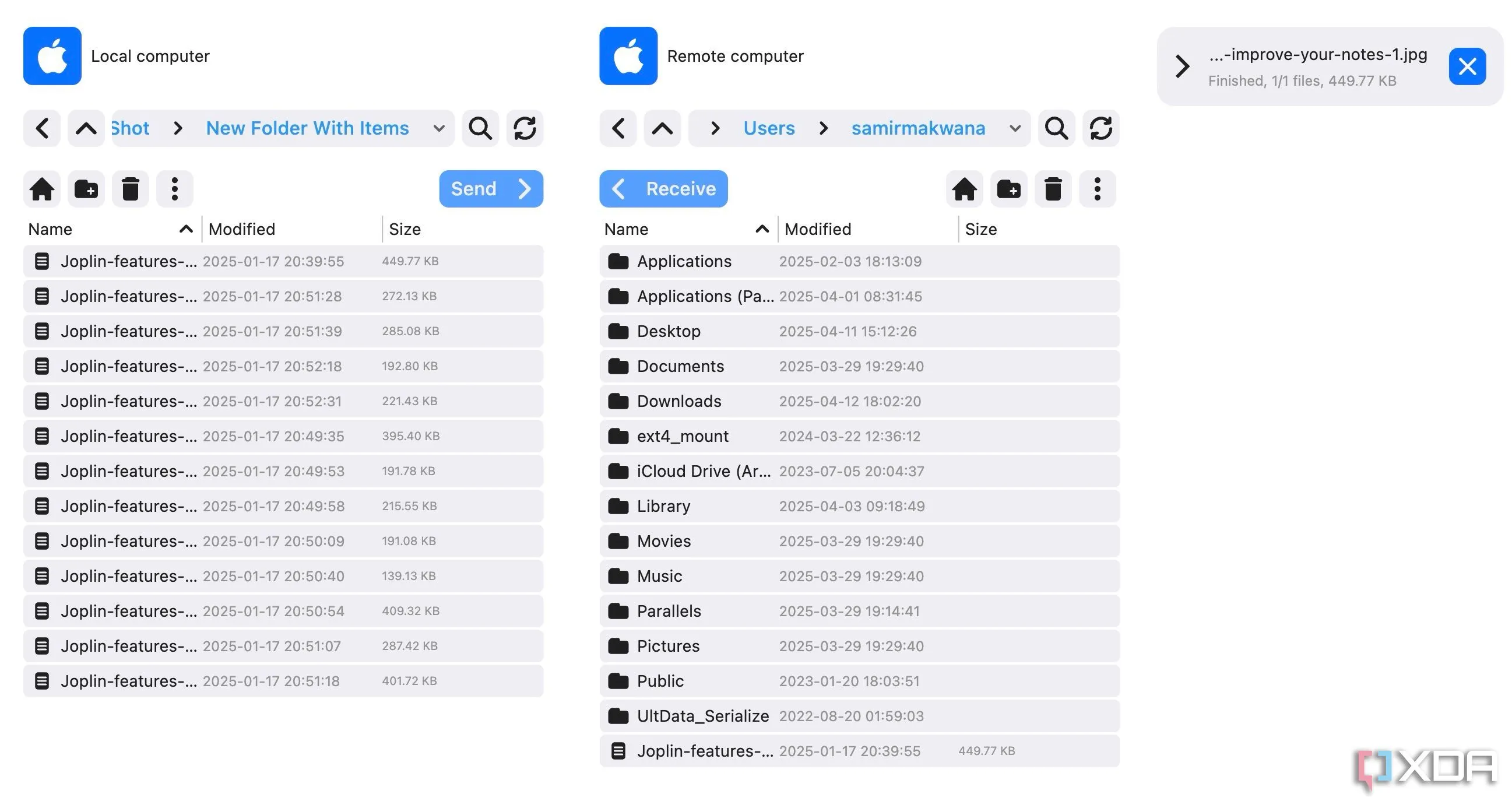This screenshot has width=1512, height=808.
Task: Select the remote Desktop folder
Action: click(860, 331)
